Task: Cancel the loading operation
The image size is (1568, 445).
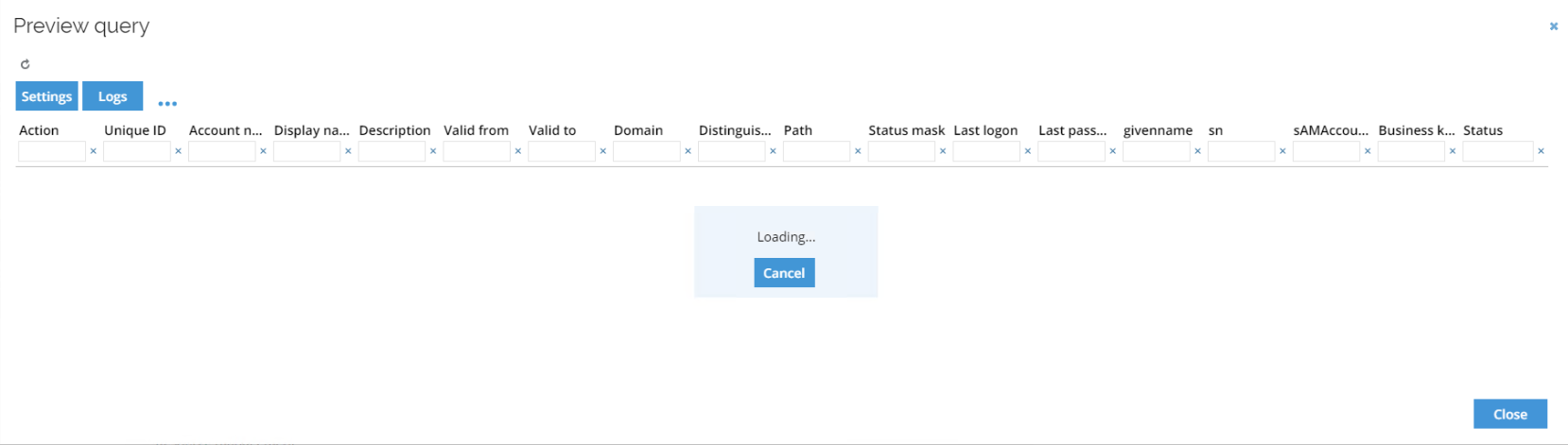Action: 784,273
